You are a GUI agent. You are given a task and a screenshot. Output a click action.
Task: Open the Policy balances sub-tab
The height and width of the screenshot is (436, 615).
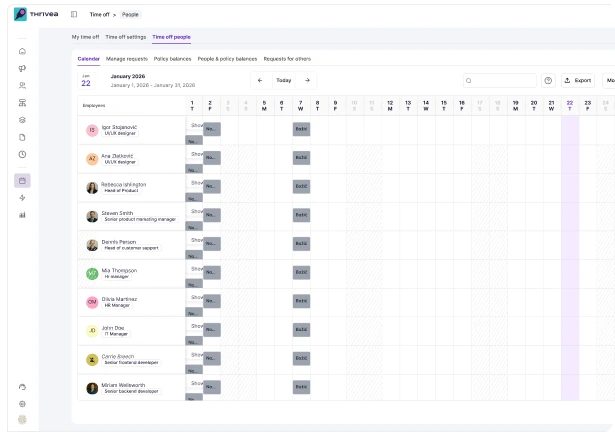point(173,59)
